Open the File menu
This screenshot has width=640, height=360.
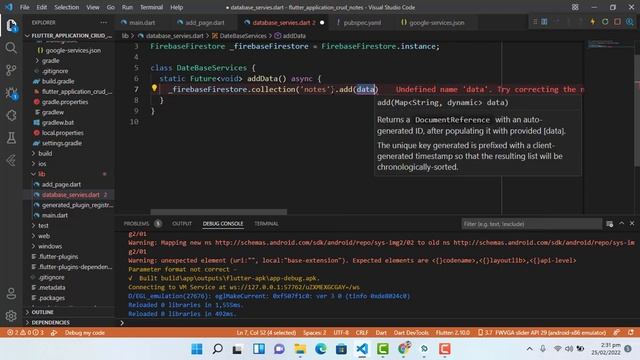(24, 7)
